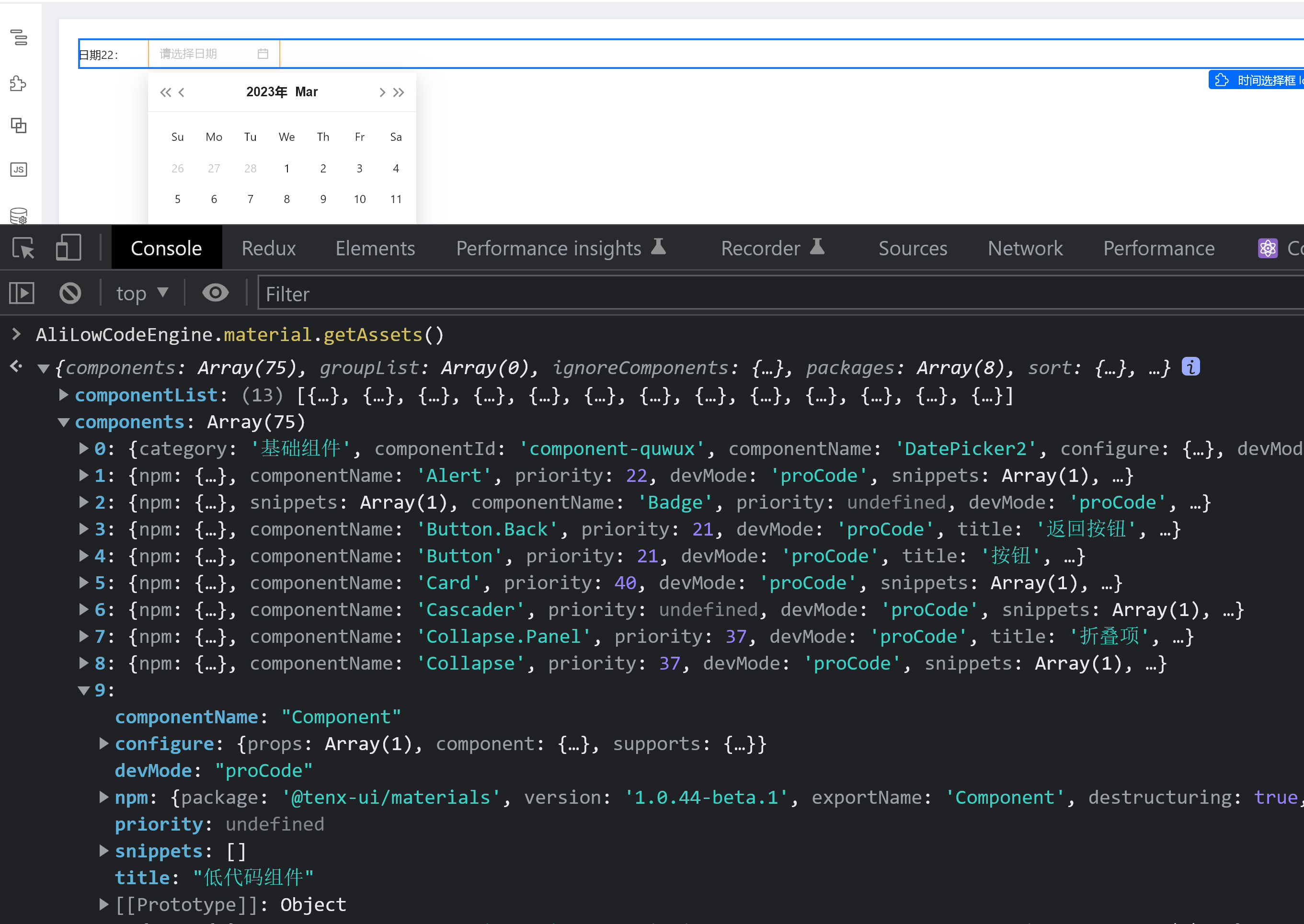The height and width of the screenshot is (924, 1304).
Task: Expand component item 1 Alert
Action: point(84,475)
